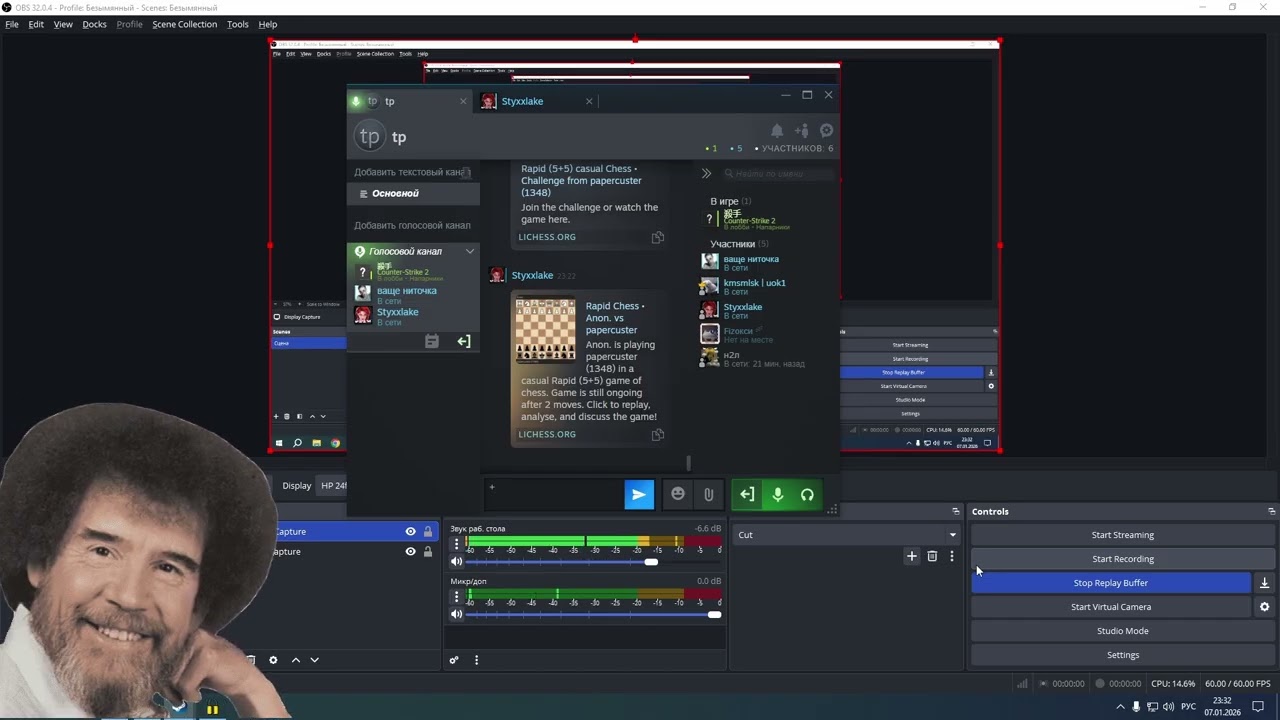The width and height of the screenshot is (1280, 720).
Task: Open the Cut transition dropdown
Action: 847,535
